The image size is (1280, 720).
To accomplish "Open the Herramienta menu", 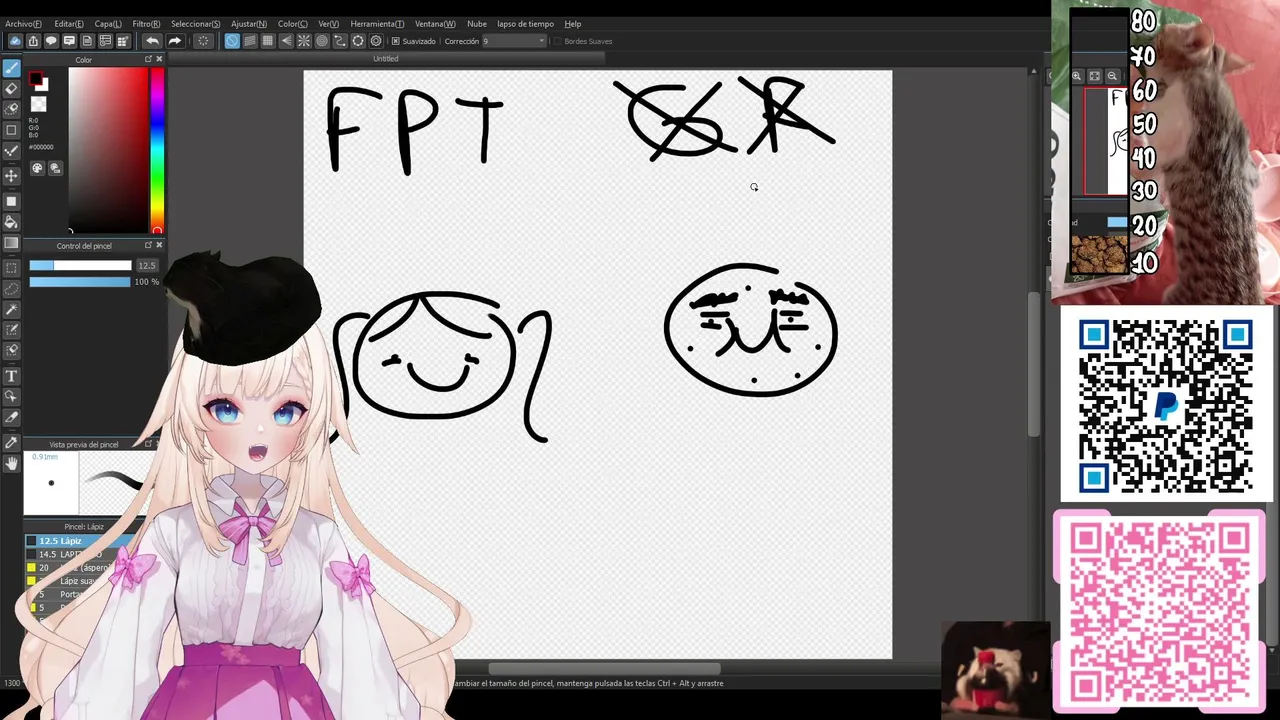I will (377, 24).
